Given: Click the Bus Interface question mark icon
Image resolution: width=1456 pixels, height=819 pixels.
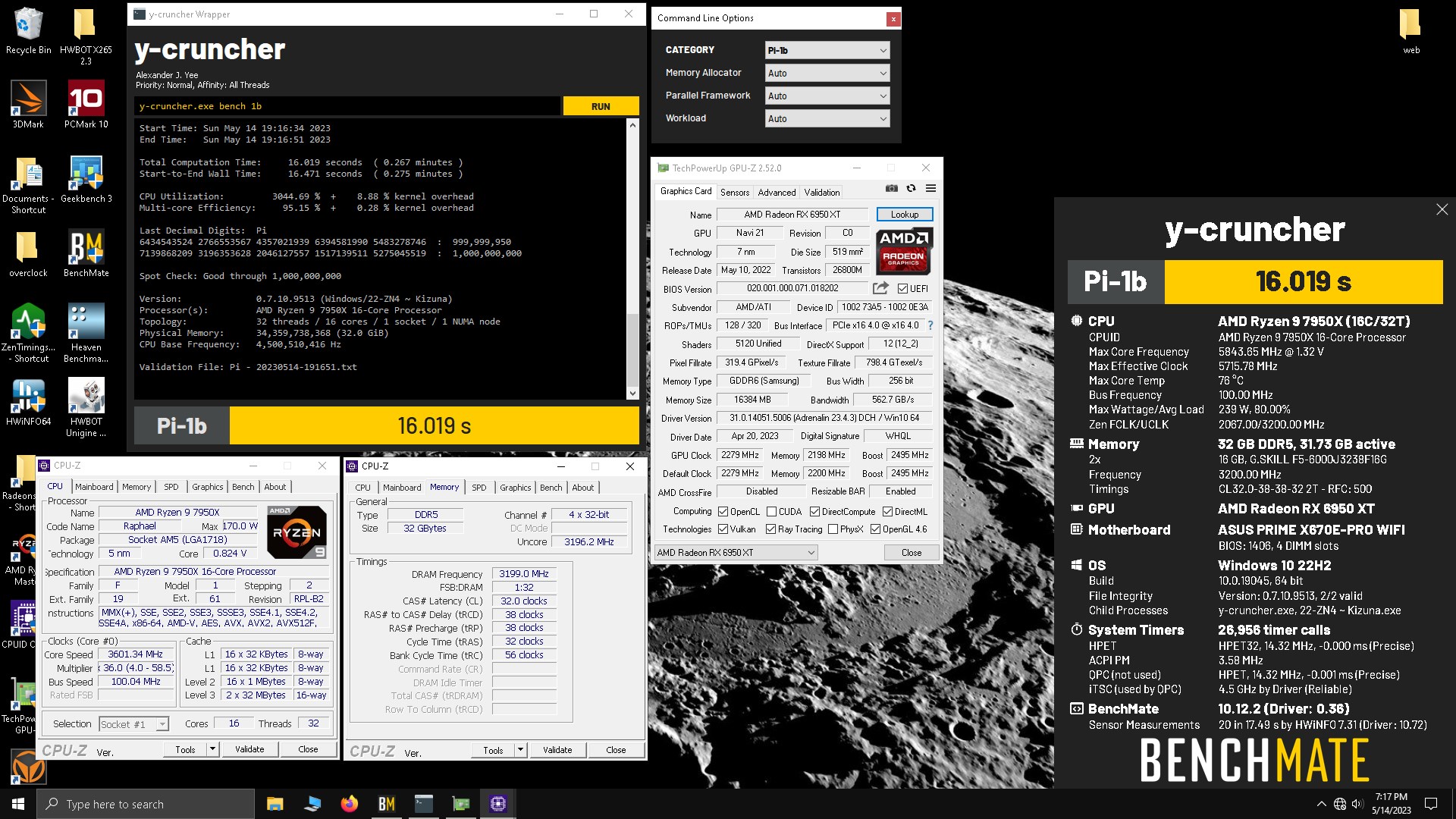Looking at the screenshot, I should click(x=930, y=325).
